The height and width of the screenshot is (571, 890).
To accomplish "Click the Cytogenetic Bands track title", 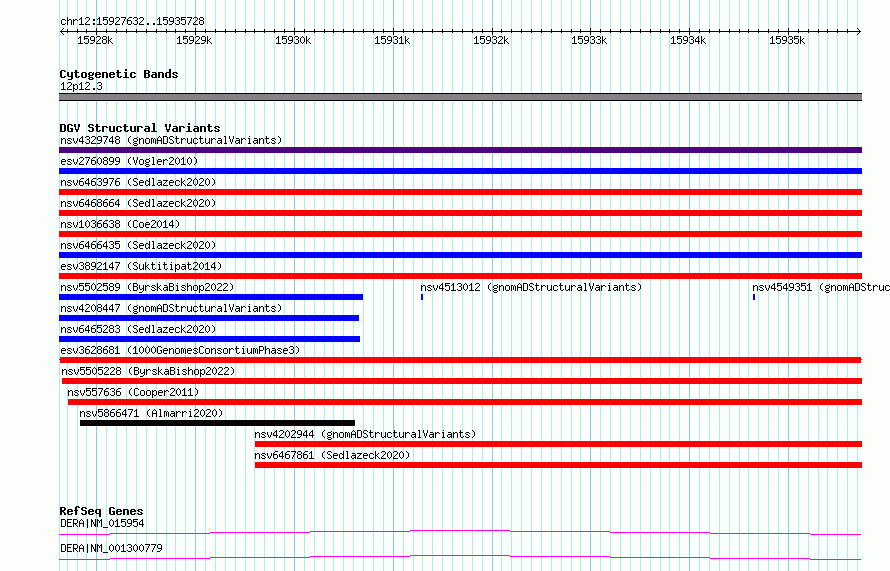I will pos(119,74).
